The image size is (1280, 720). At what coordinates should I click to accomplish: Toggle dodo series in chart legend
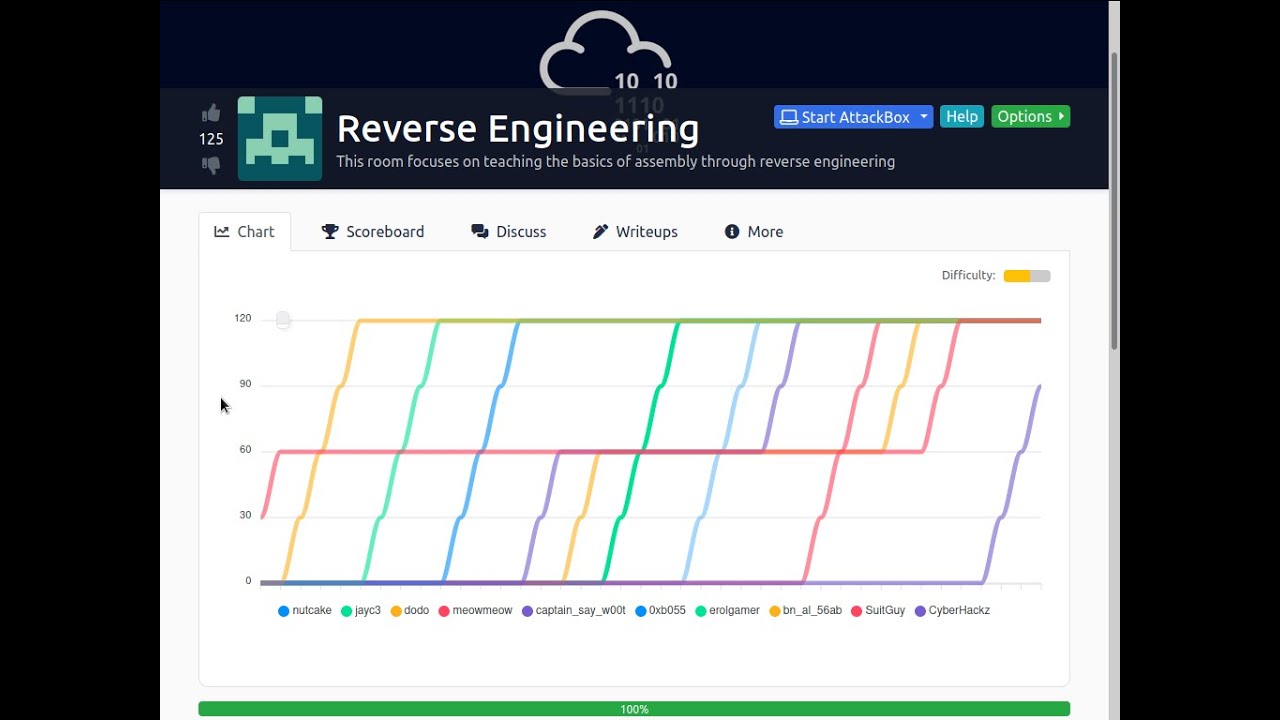[x=410, y=610]
